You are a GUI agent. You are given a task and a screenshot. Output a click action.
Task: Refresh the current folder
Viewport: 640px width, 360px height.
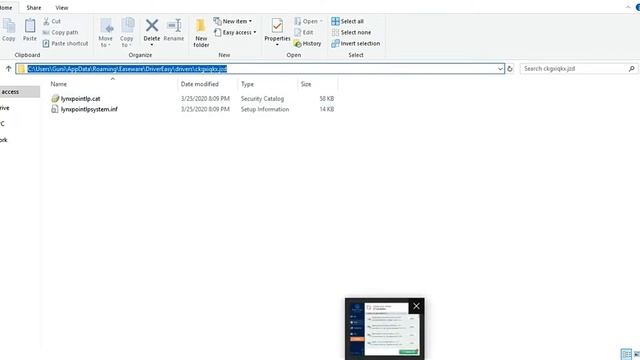click(510, 69)
